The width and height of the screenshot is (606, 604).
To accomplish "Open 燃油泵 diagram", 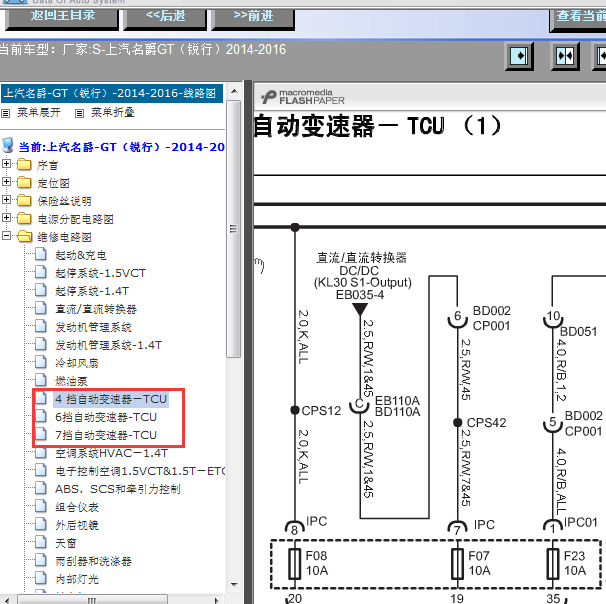I will 71,381.
